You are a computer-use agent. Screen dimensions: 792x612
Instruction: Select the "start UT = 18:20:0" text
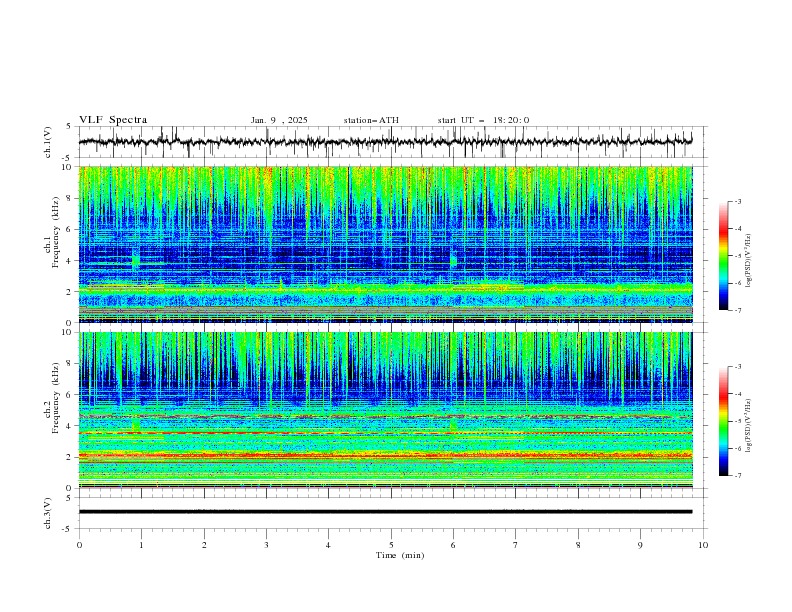coord(483,120)
